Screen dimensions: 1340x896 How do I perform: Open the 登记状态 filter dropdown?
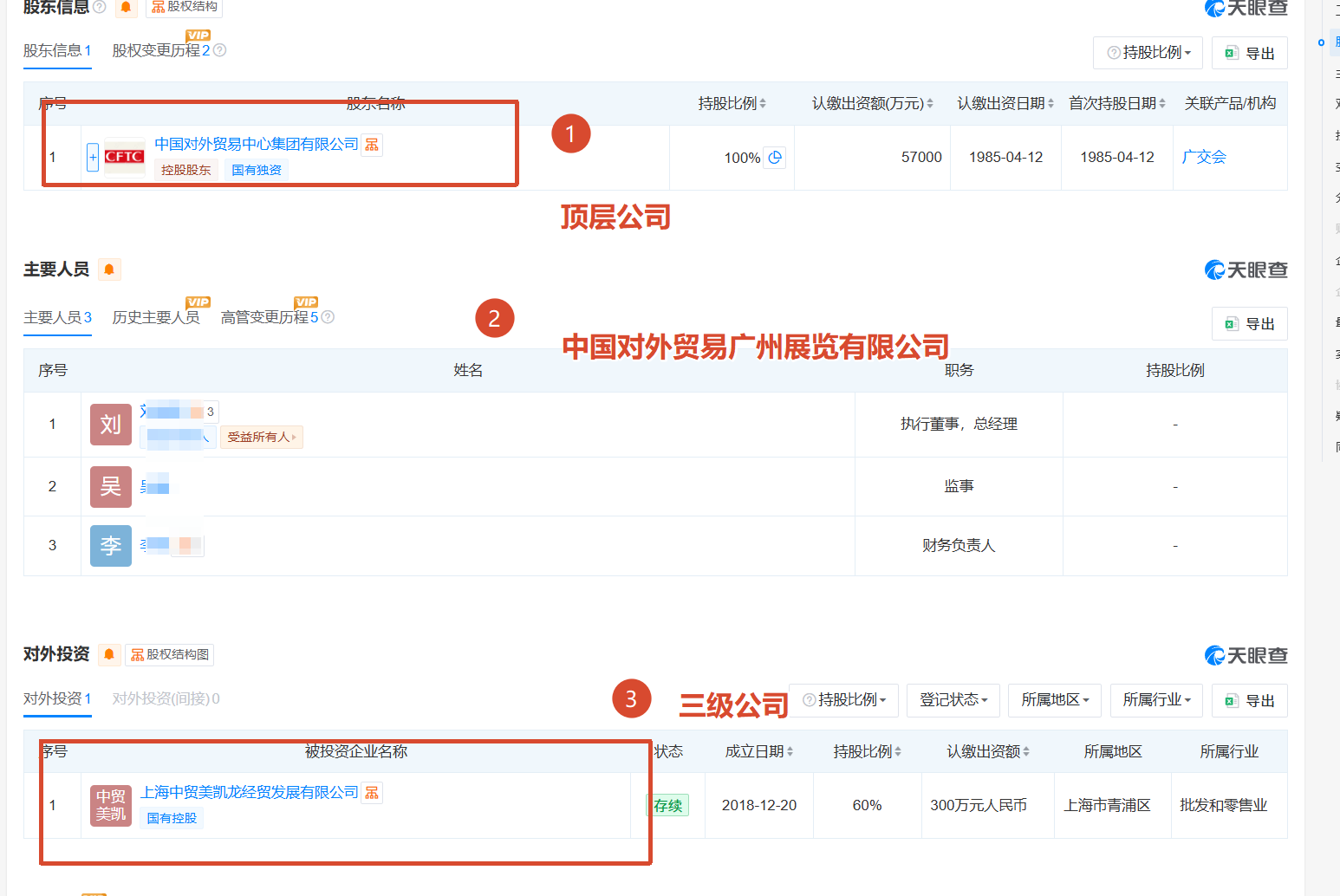(x=953, y=700)
